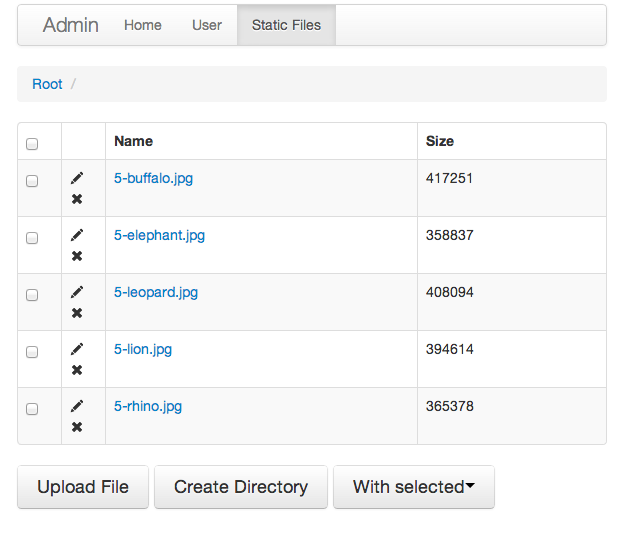The image size is (623, 539).
Task: Rename 5-elephant.jpg using its pencil icon
Action: pyautogui.click(x=77, y=235)
